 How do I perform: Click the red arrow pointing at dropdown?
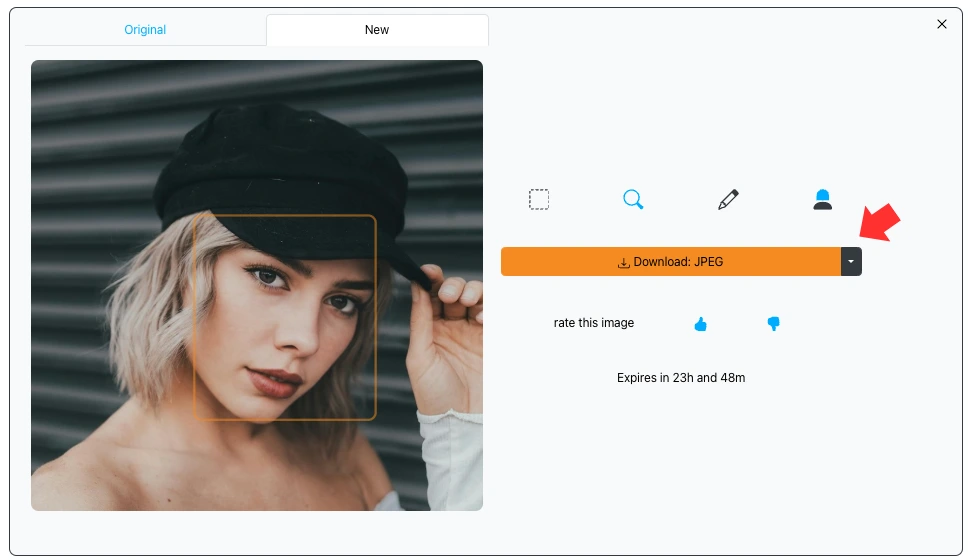[880, 224]
